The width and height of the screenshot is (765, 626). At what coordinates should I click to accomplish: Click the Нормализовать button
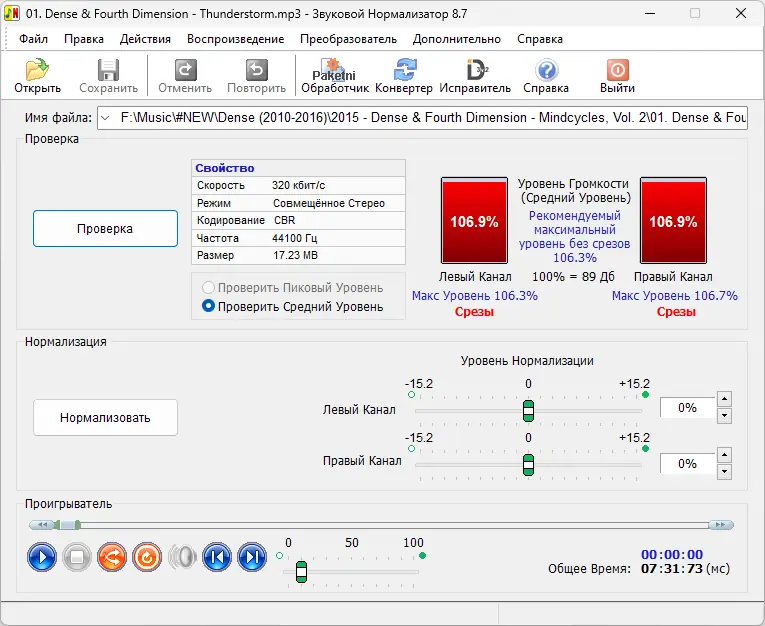coord(105,418)
